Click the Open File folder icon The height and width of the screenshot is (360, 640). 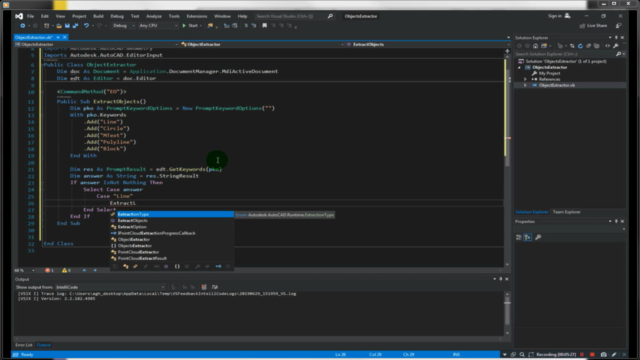[59, 26]
